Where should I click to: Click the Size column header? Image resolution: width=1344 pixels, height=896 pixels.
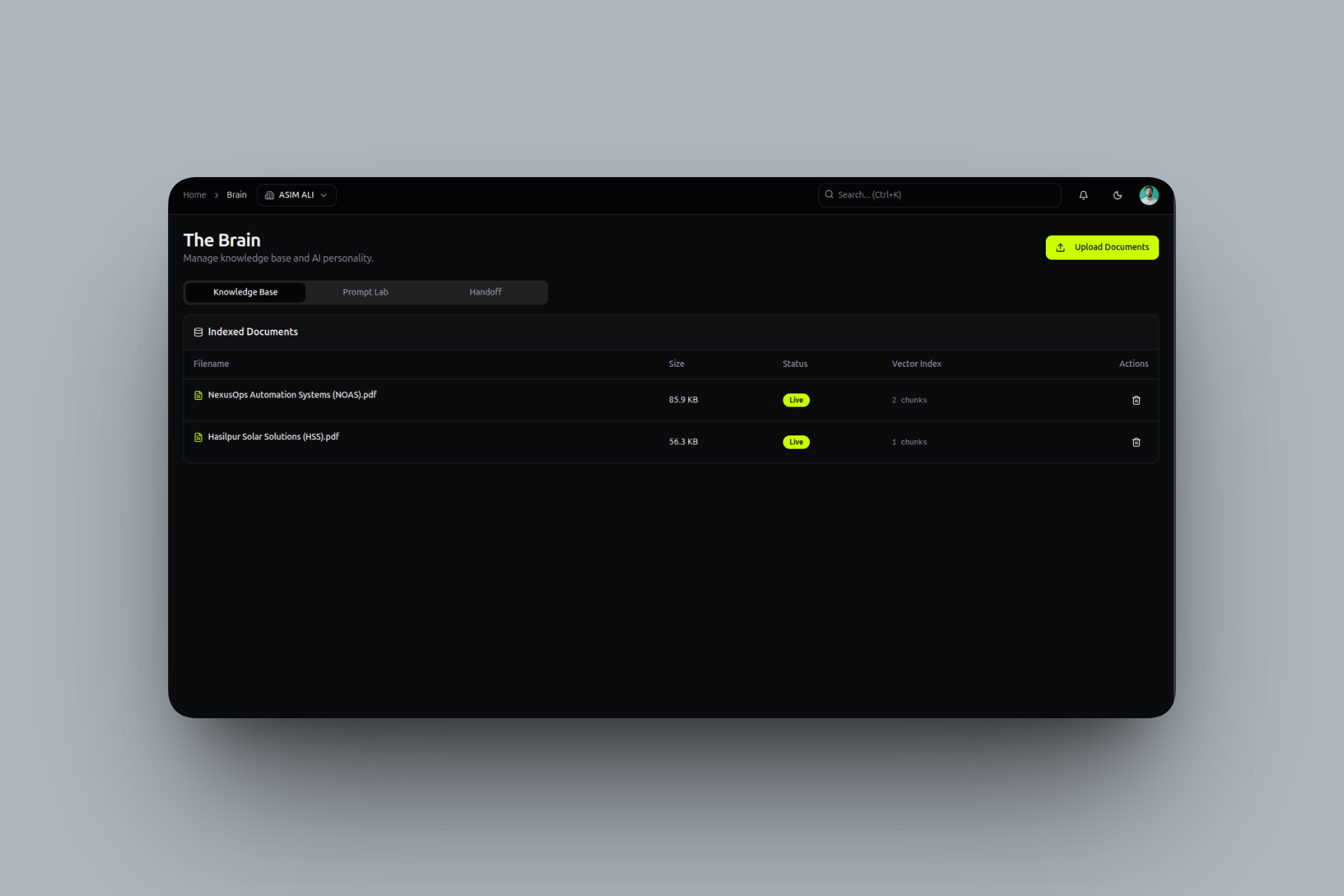(676, 364)
